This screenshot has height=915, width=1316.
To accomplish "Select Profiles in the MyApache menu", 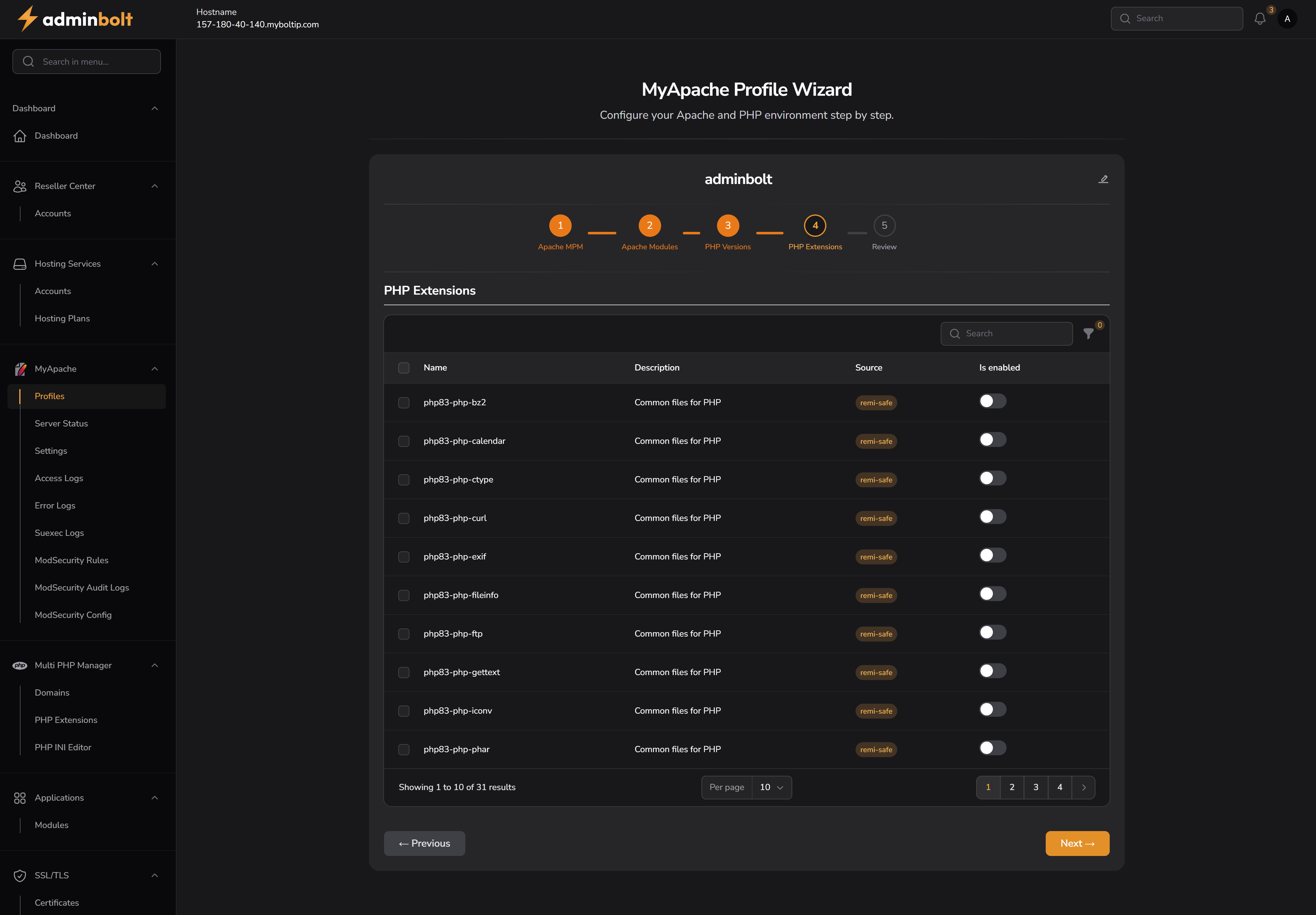I will coord(49,396).
